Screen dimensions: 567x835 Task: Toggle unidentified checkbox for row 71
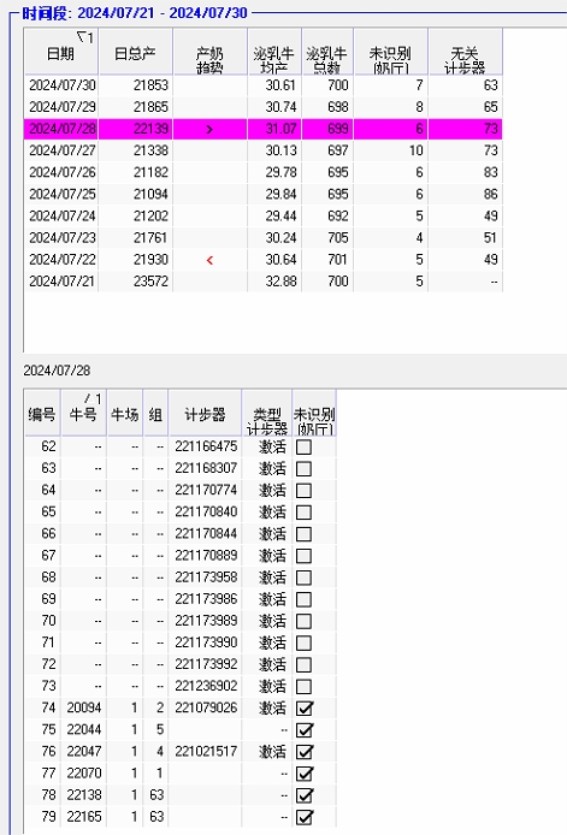click(304, 643)
